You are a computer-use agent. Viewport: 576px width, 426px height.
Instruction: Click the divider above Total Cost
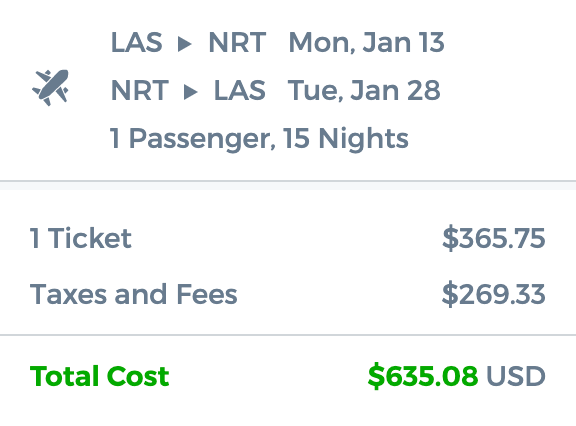(288, 335)
